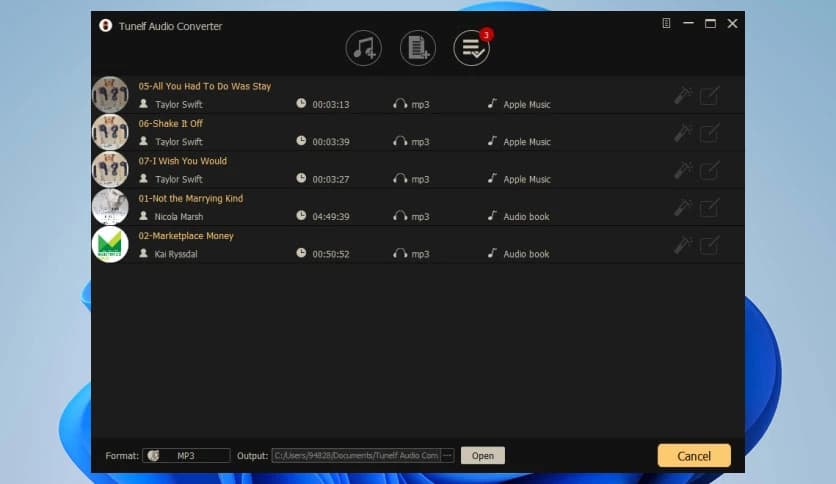The image size is (836, 484).
Task: Click edit tag icon for Not the Marrying Kind
Action: coord(709,208)
